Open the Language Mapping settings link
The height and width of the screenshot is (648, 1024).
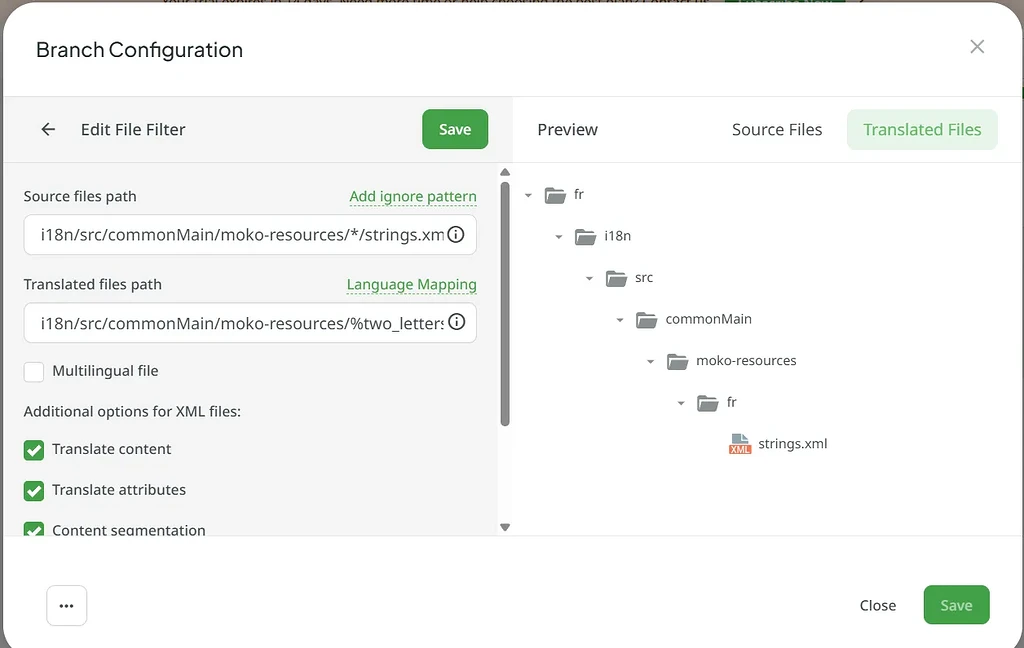(411, 284)
